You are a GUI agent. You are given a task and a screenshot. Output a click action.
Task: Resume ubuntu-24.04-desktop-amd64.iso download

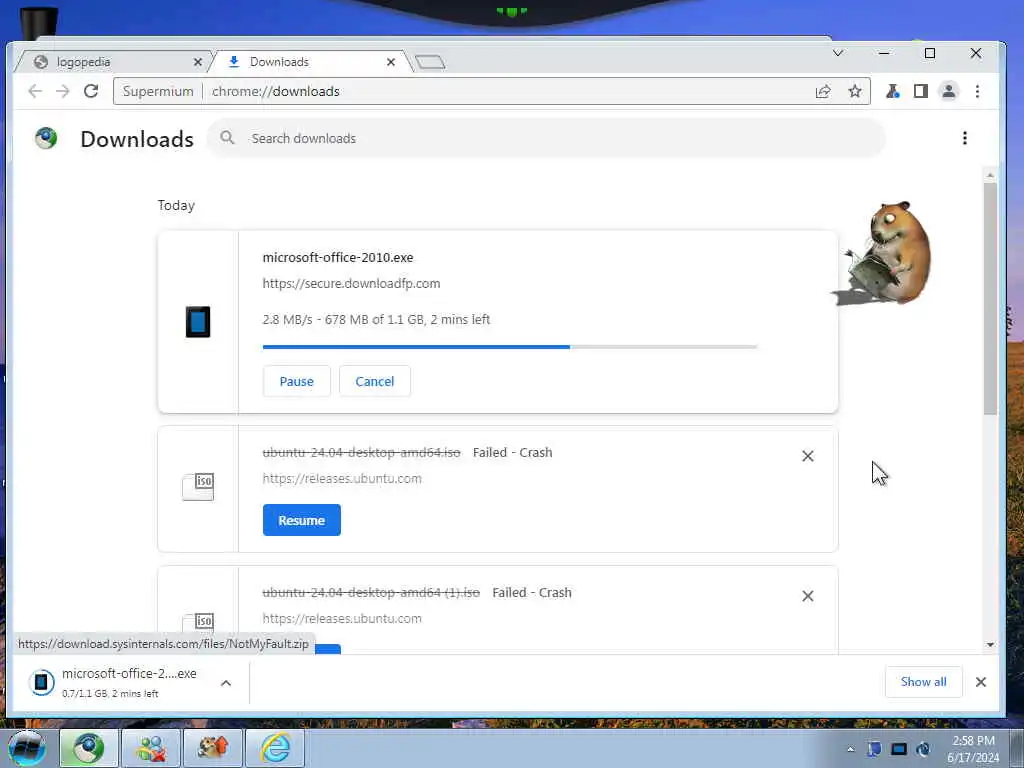pos(302,520)
